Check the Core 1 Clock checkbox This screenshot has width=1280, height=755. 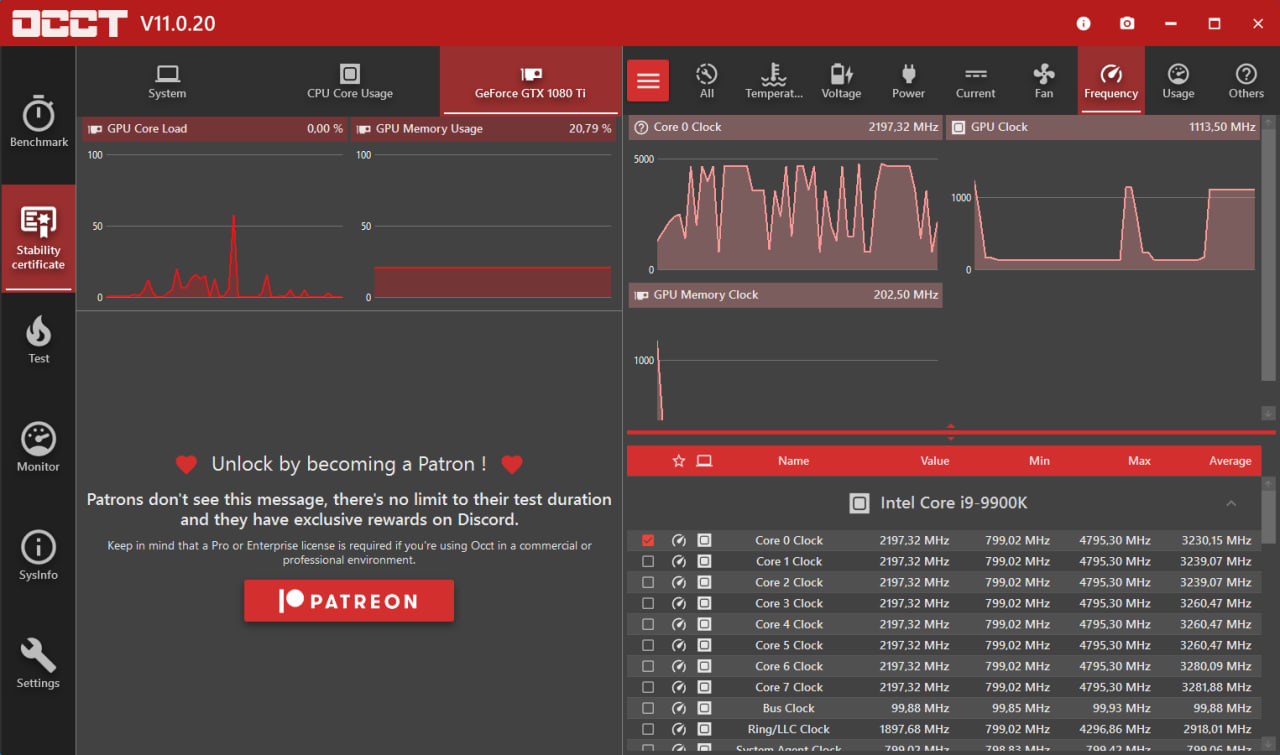(x=648, y=561)
